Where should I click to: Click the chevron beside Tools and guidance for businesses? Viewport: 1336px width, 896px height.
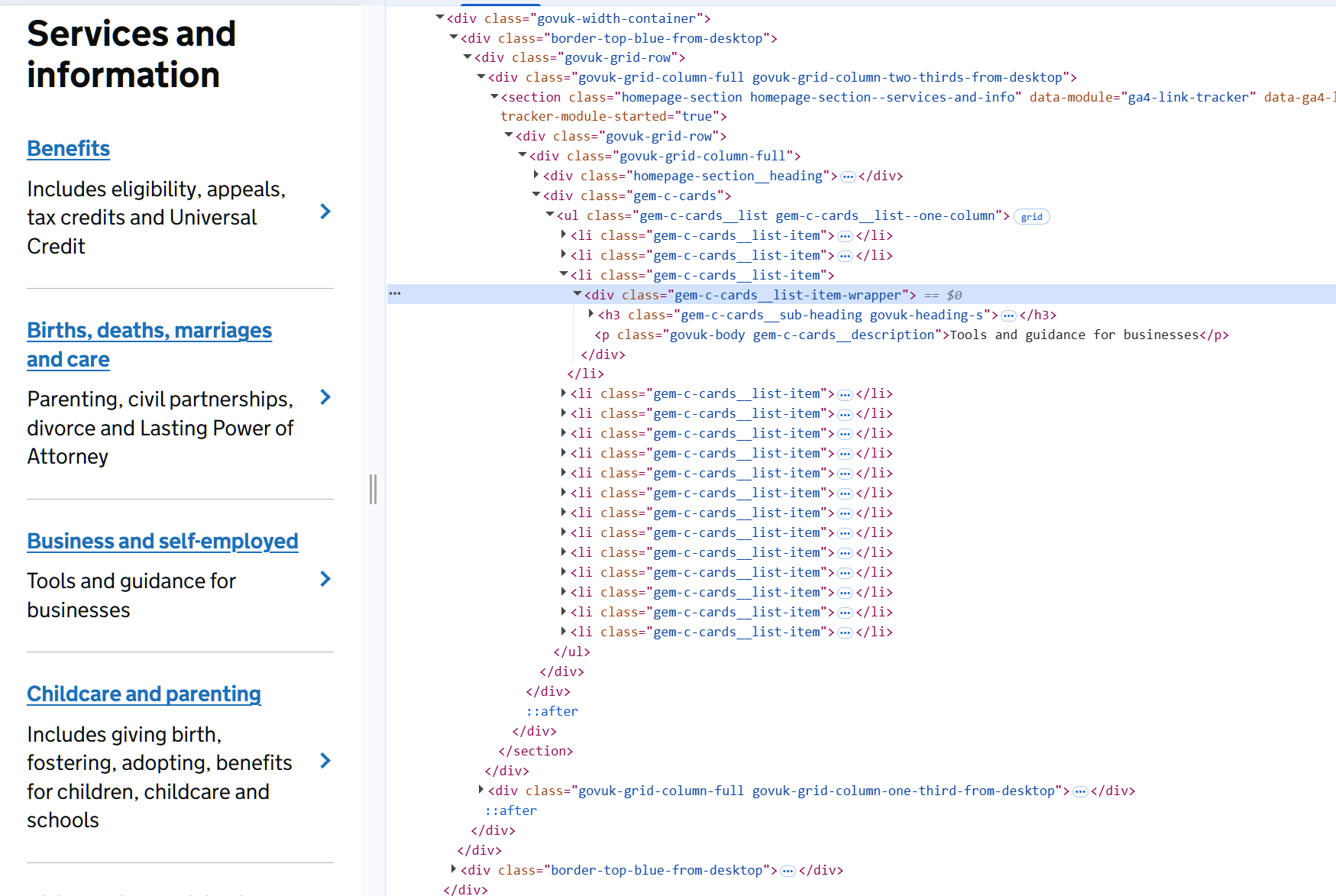point(325,579)
